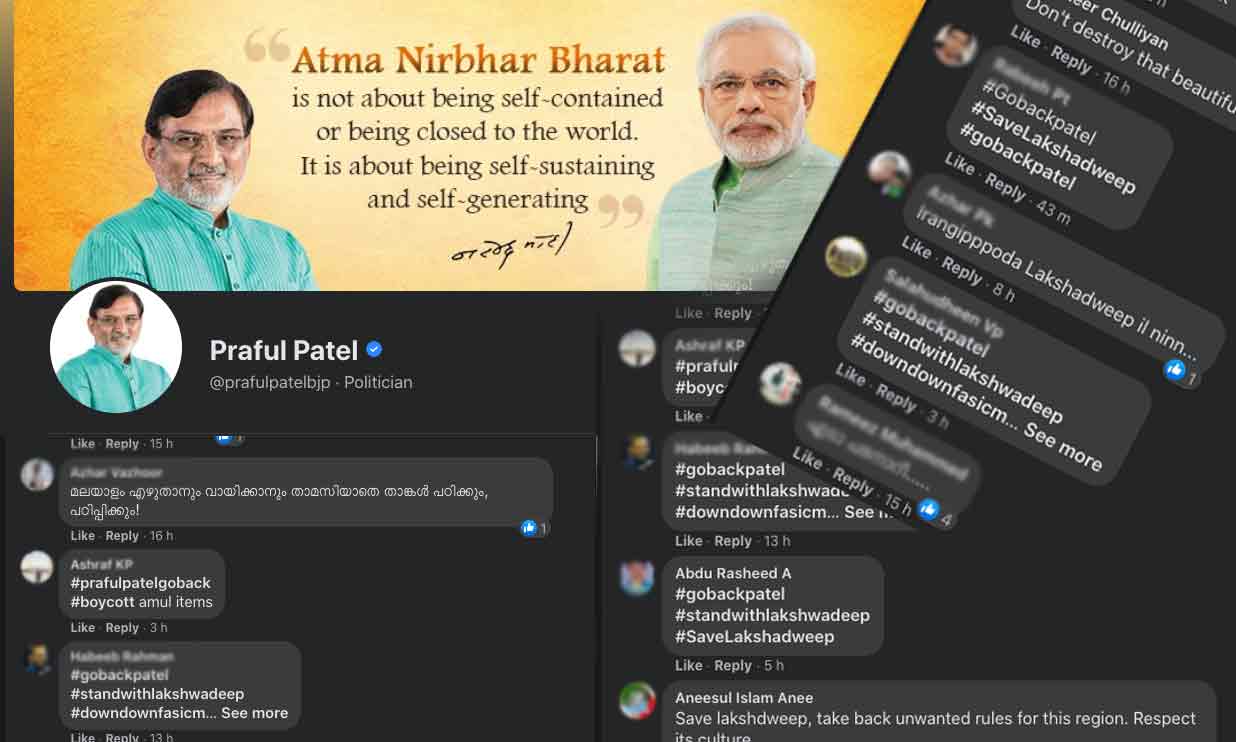Click the like reaction icon with count 4
This screenshot has height=742, width=1236.
(x=928, y=509)
